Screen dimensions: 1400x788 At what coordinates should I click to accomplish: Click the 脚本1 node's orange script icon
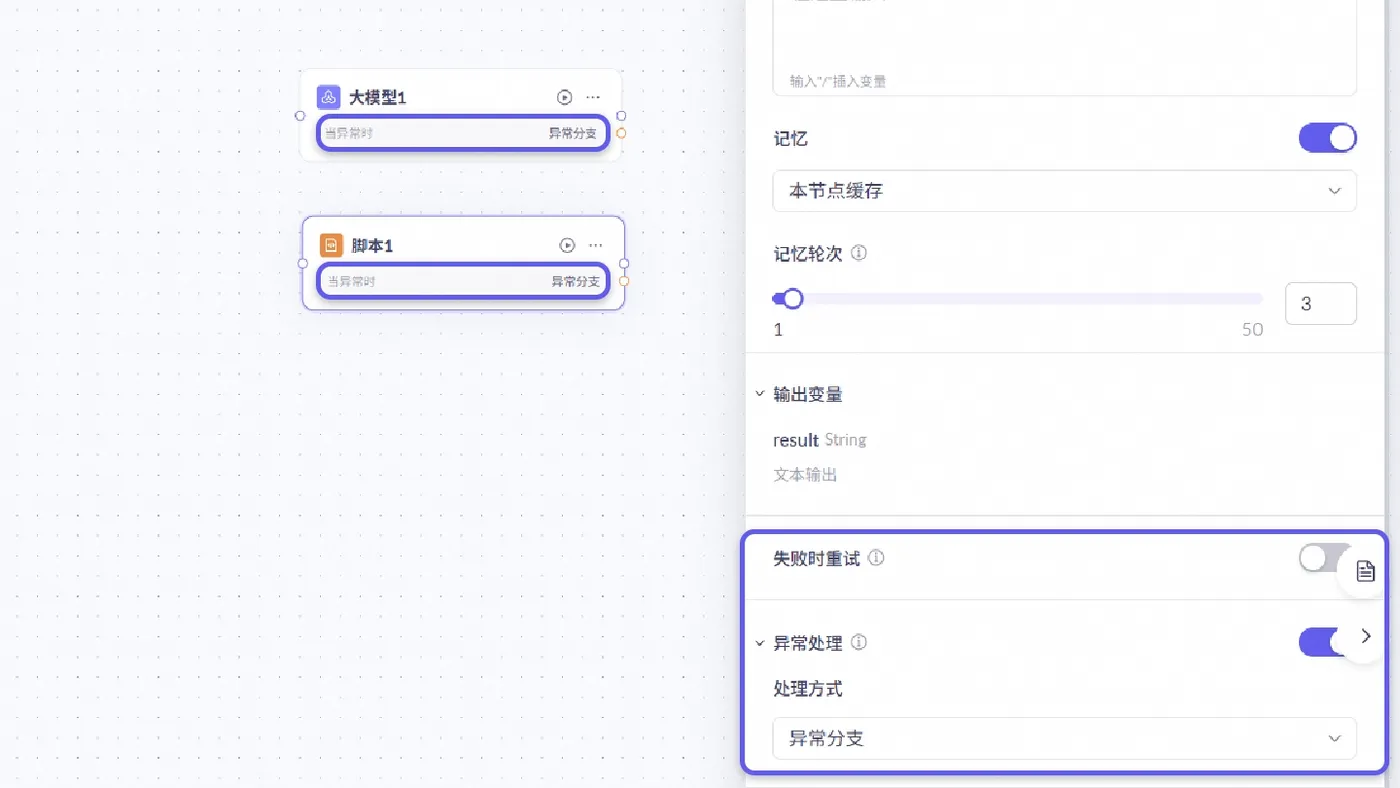pos(331,245)
